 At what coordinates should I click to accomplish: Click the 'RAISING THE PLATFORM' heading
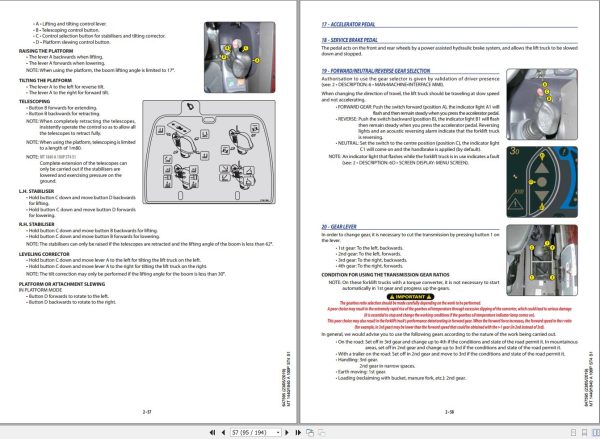[46, 51]
